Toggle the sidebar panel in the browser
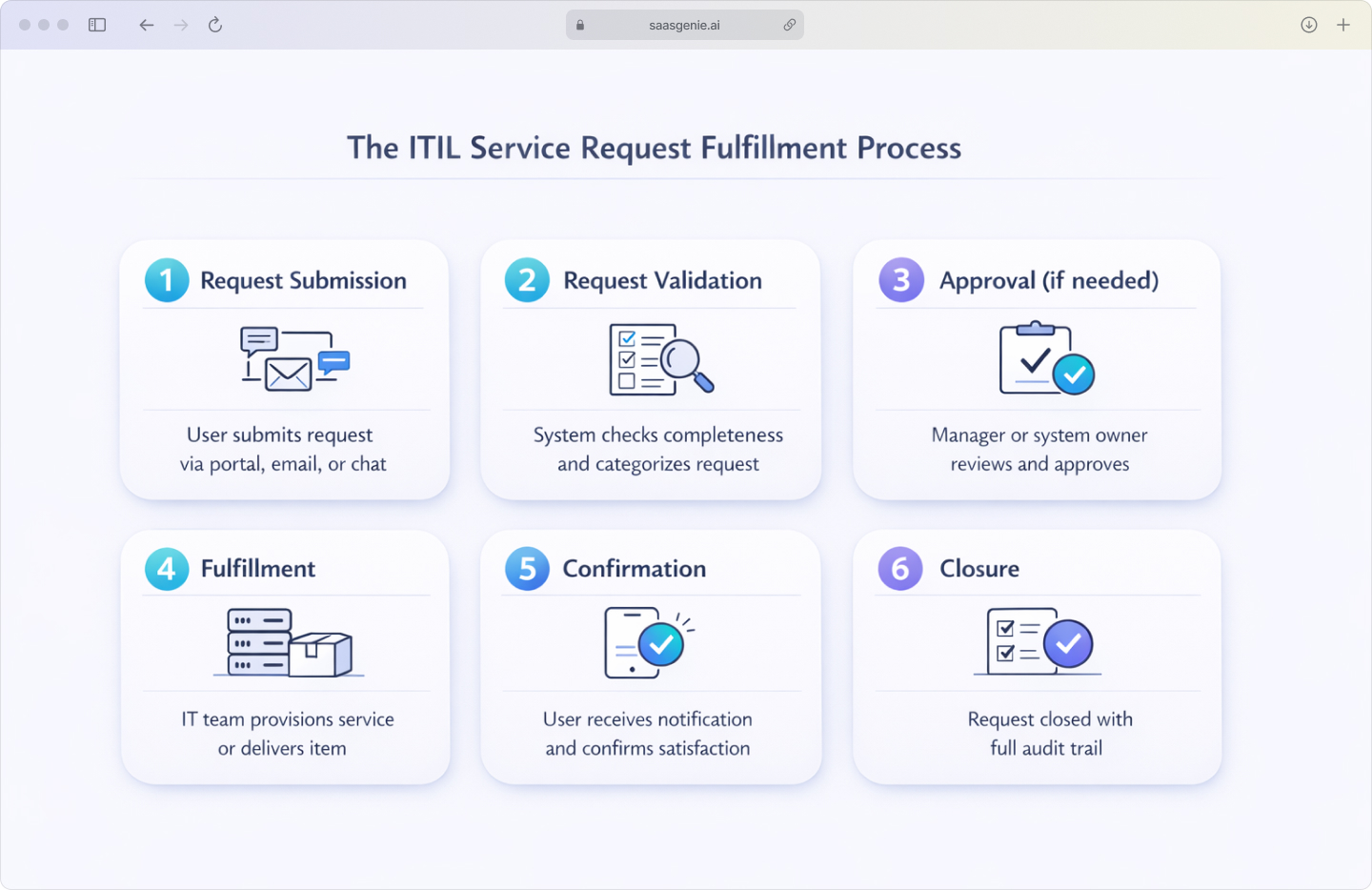 pos(97,25)
